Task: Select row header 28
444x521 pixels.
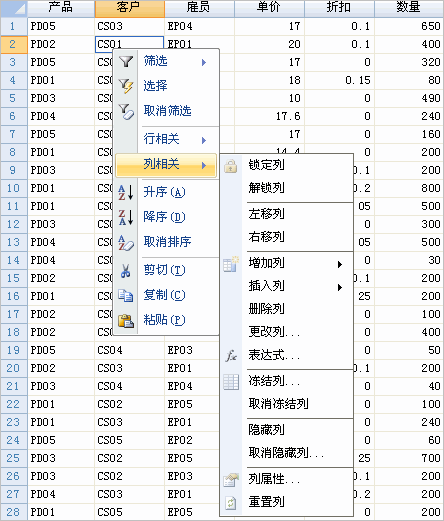Action: click(14, 512)
